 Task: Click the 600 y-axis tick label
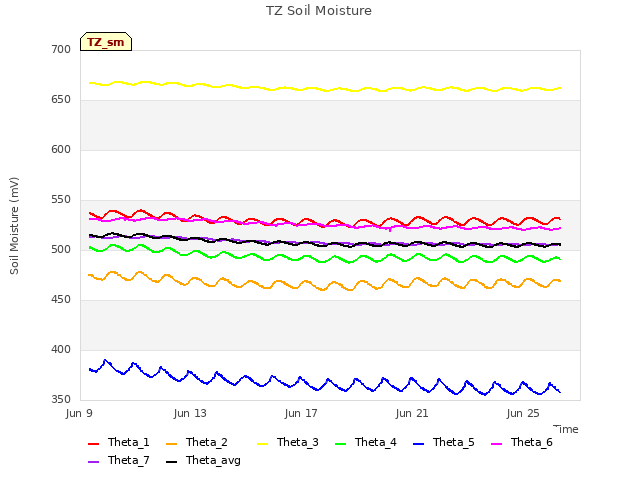(61, 149)
